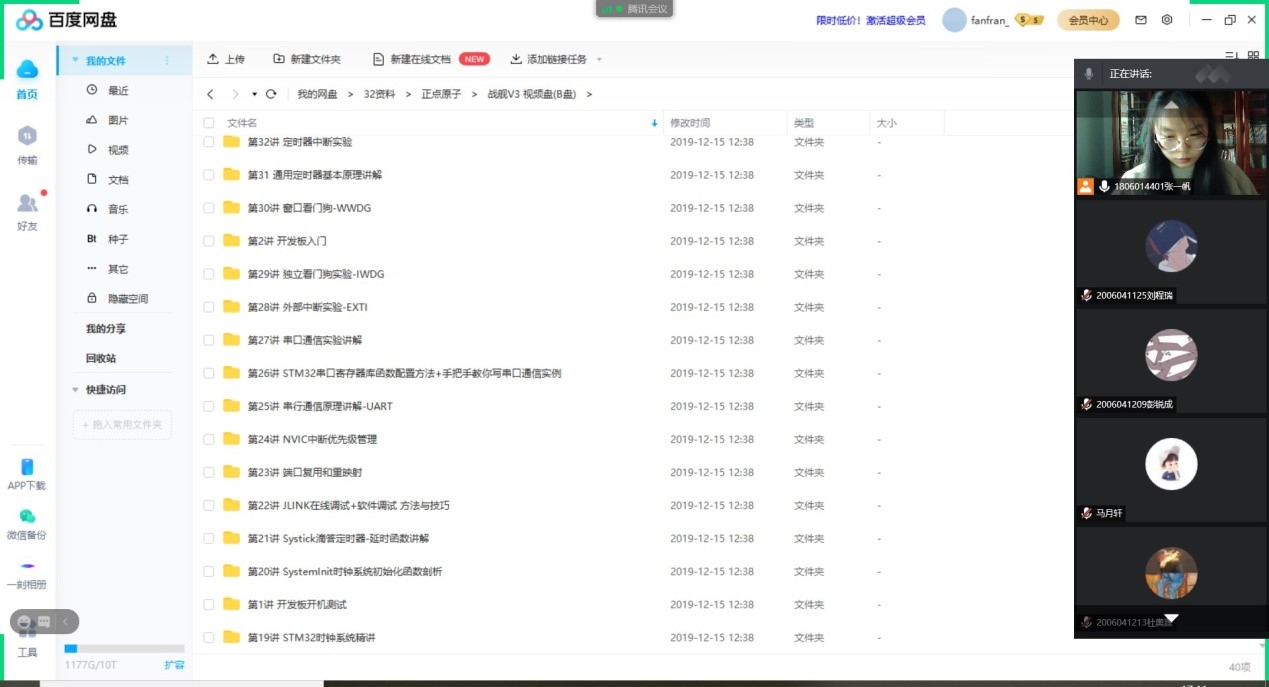Check the select-all checkbox in file list header

[x=209, y=122]
